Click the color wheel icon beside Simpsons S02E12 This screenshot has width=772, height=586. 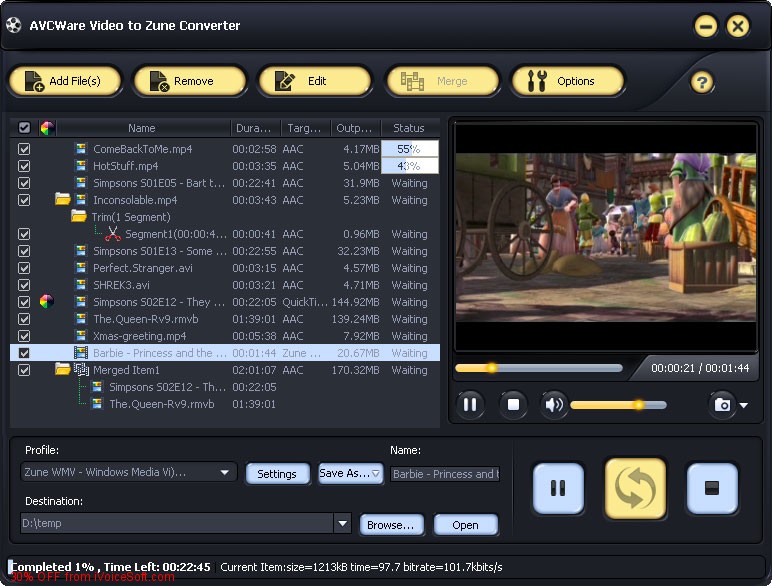coord(47,301)
